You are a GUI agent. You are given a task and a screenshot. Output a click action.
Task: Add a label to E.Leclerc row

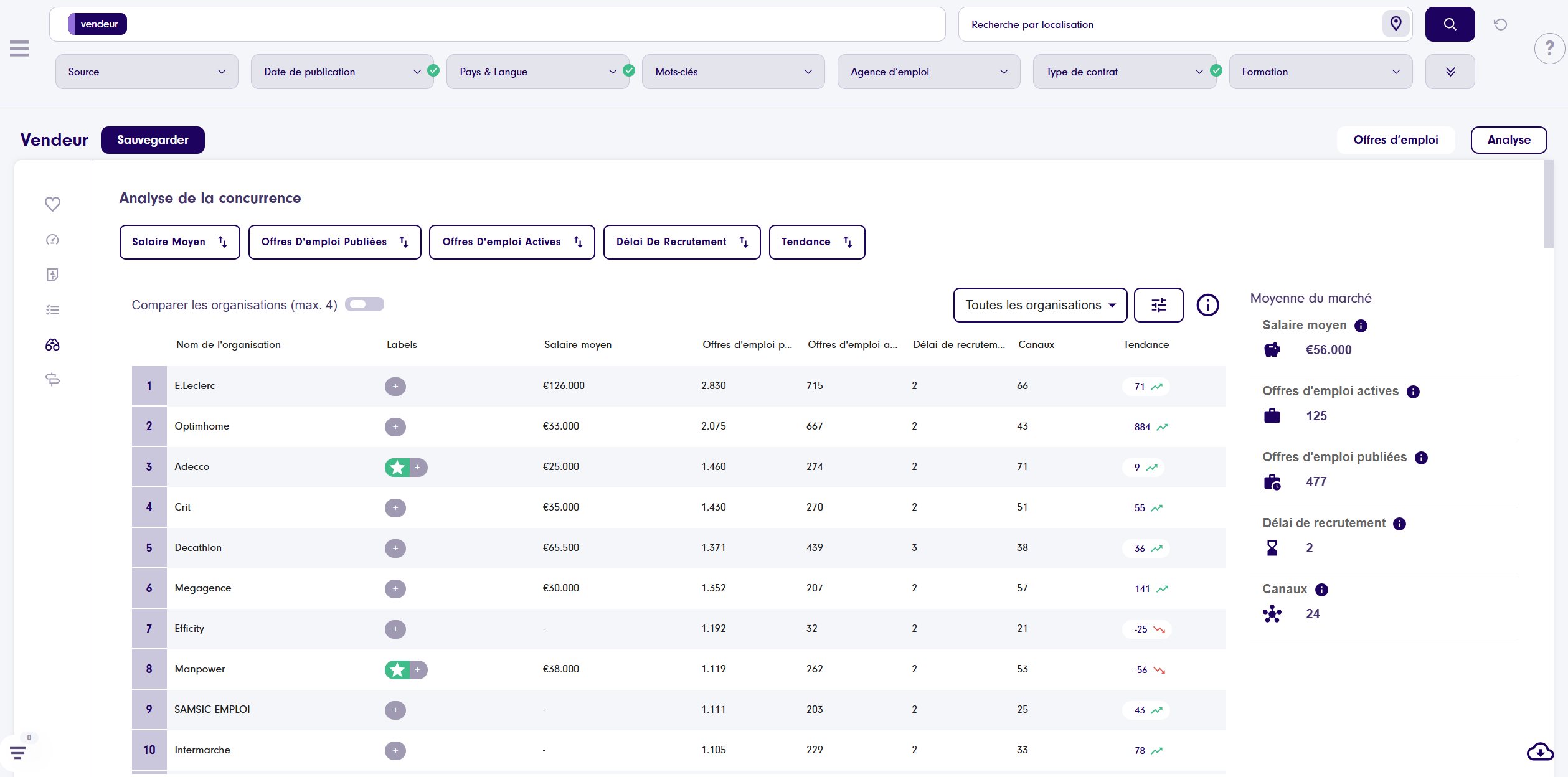(395, 387)
